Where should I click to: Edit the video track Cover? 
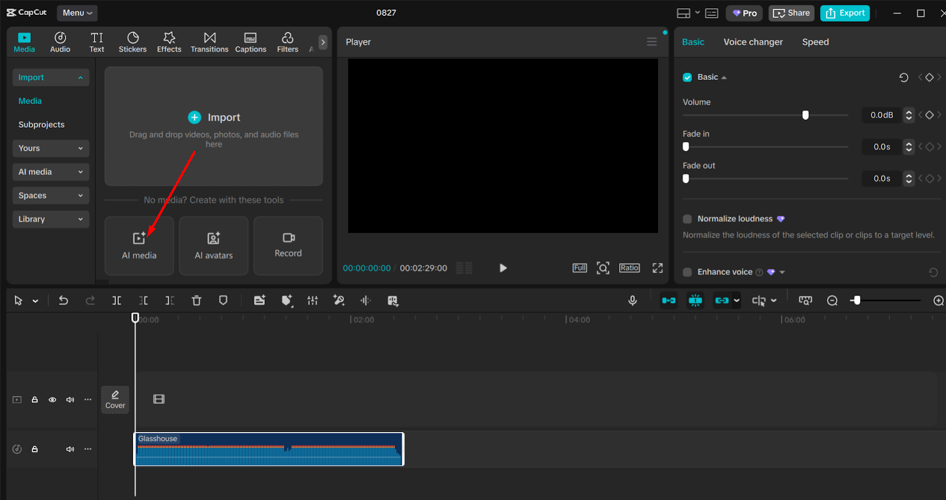115,399
